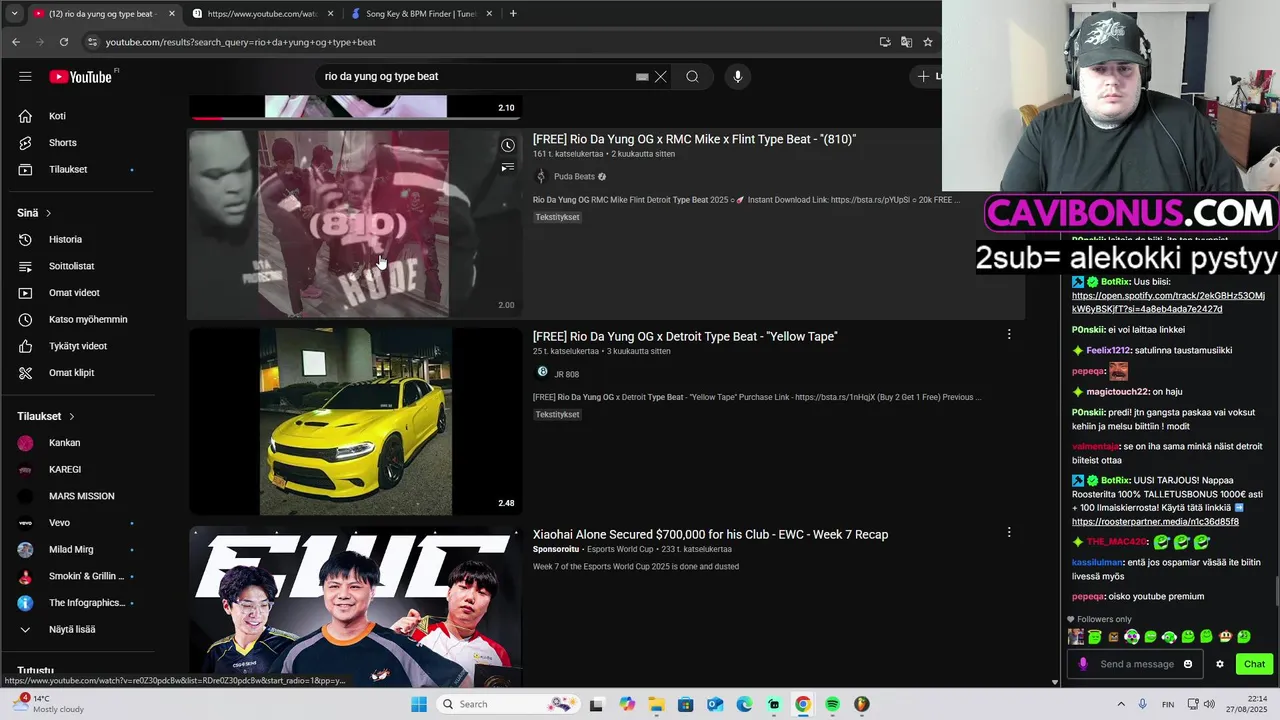
Task: Open the chat settings gear
Action: (1220, 664)
